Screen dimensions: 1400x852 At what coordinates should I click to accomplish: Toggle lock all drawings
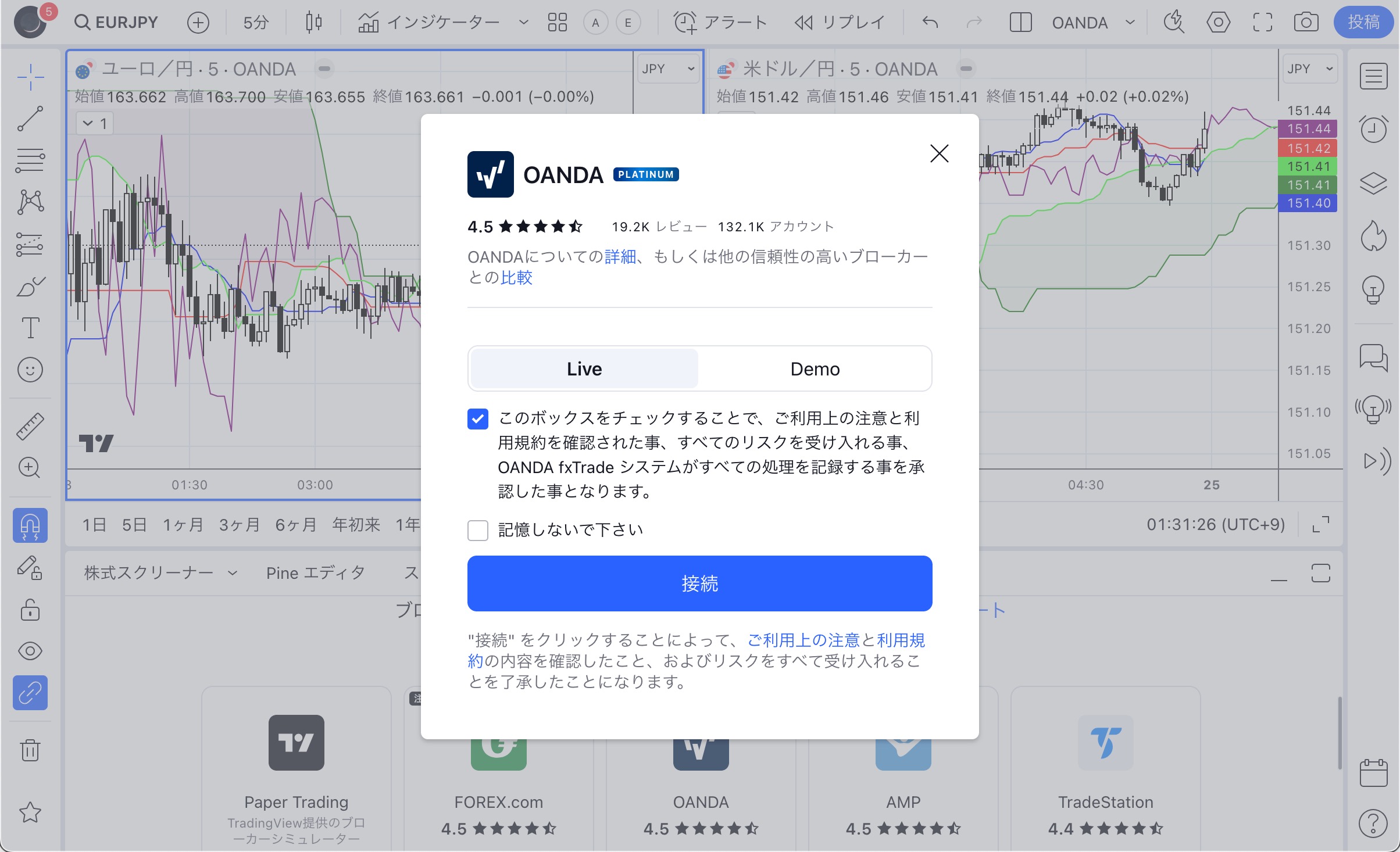point(30,609)
